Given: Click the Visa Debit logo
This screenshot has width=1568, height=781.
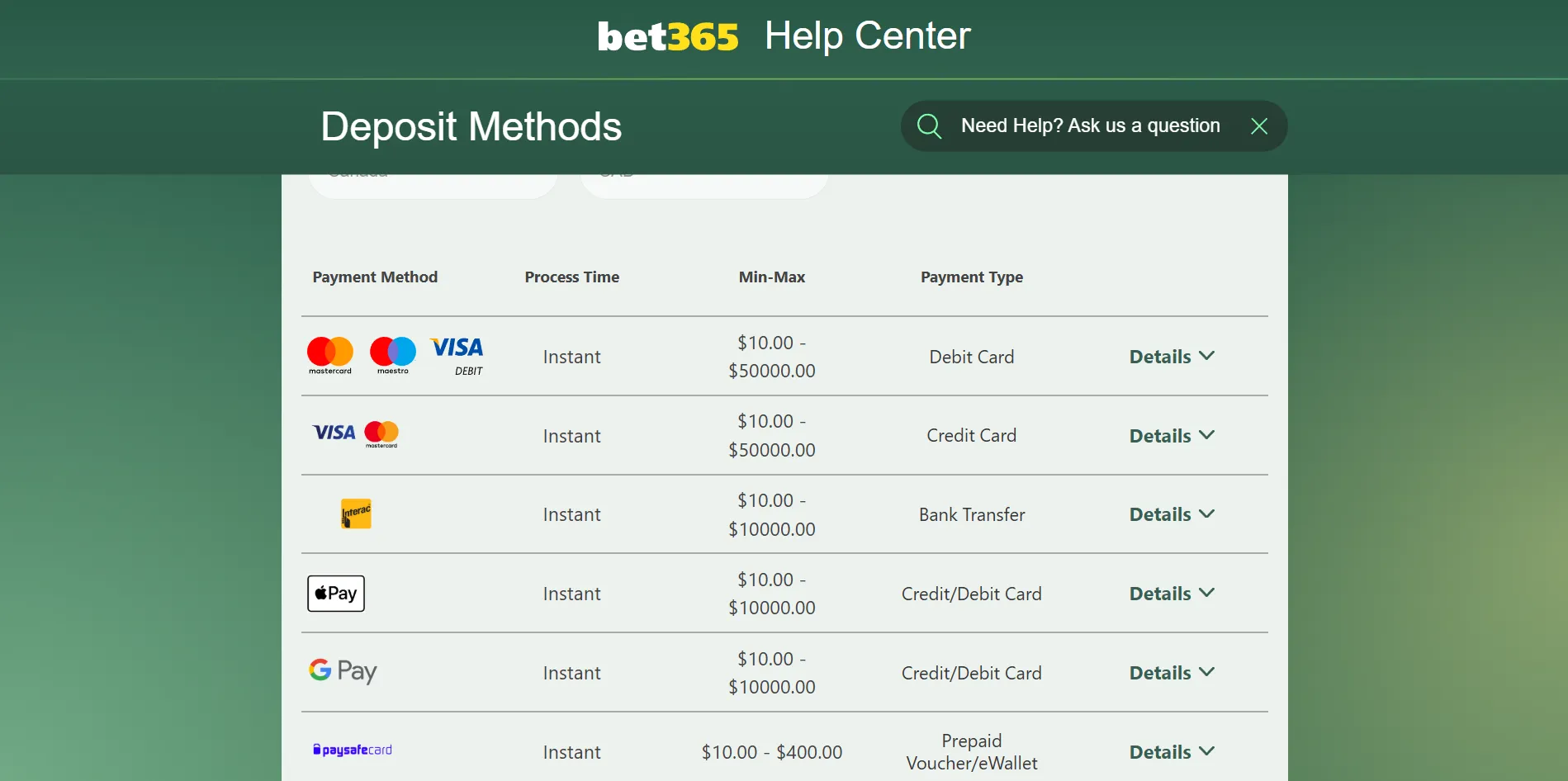Looking at the screenshot, I should [457, 356].
